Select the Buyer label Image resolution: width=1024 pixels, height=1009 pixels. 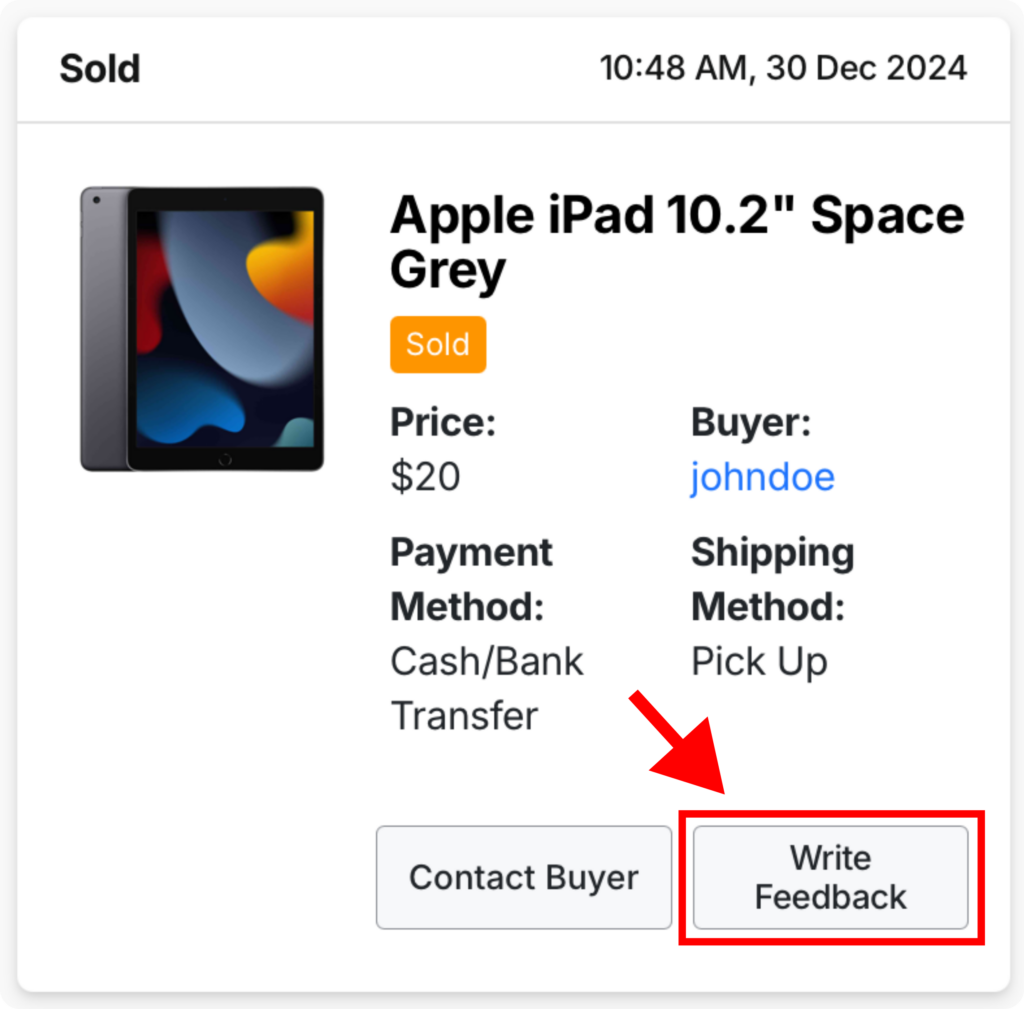click(x=751, y=422)
